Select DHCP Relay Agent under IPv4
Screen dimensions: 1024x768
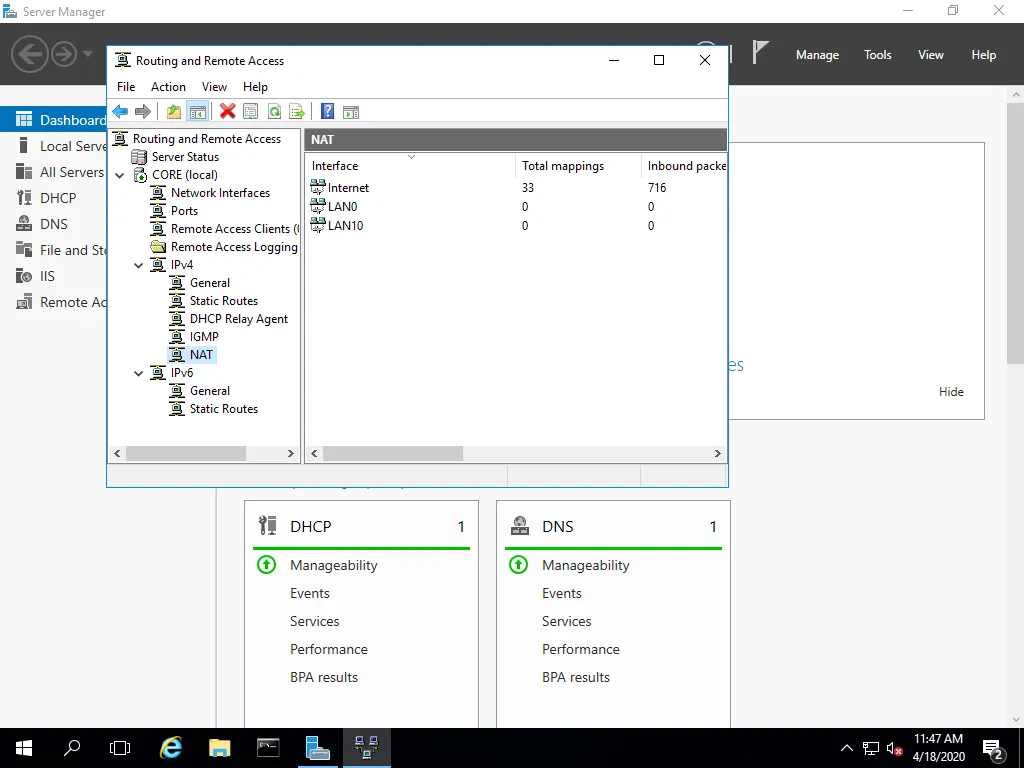[238, 319]
